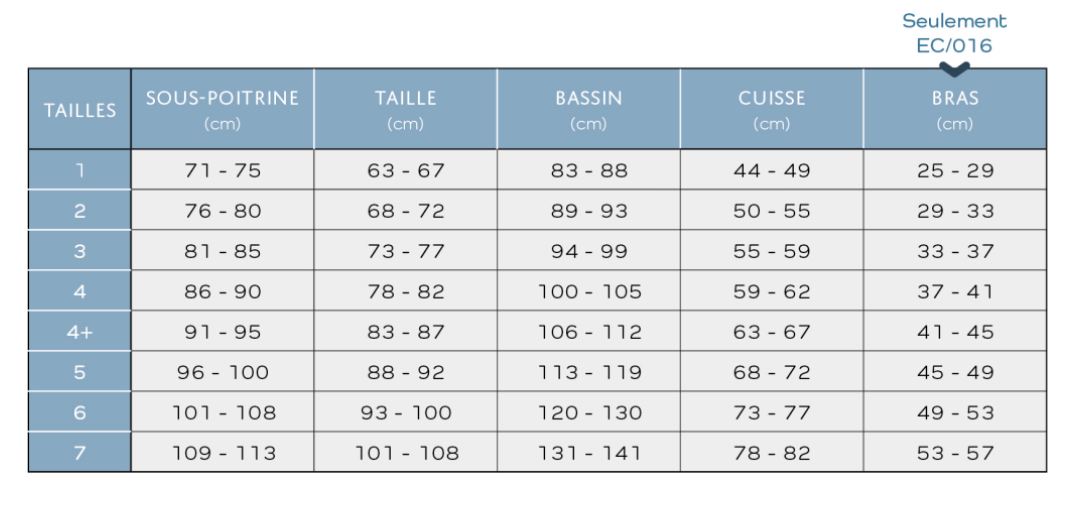Click the 120 - 130 bassin cell

point(588,413)
